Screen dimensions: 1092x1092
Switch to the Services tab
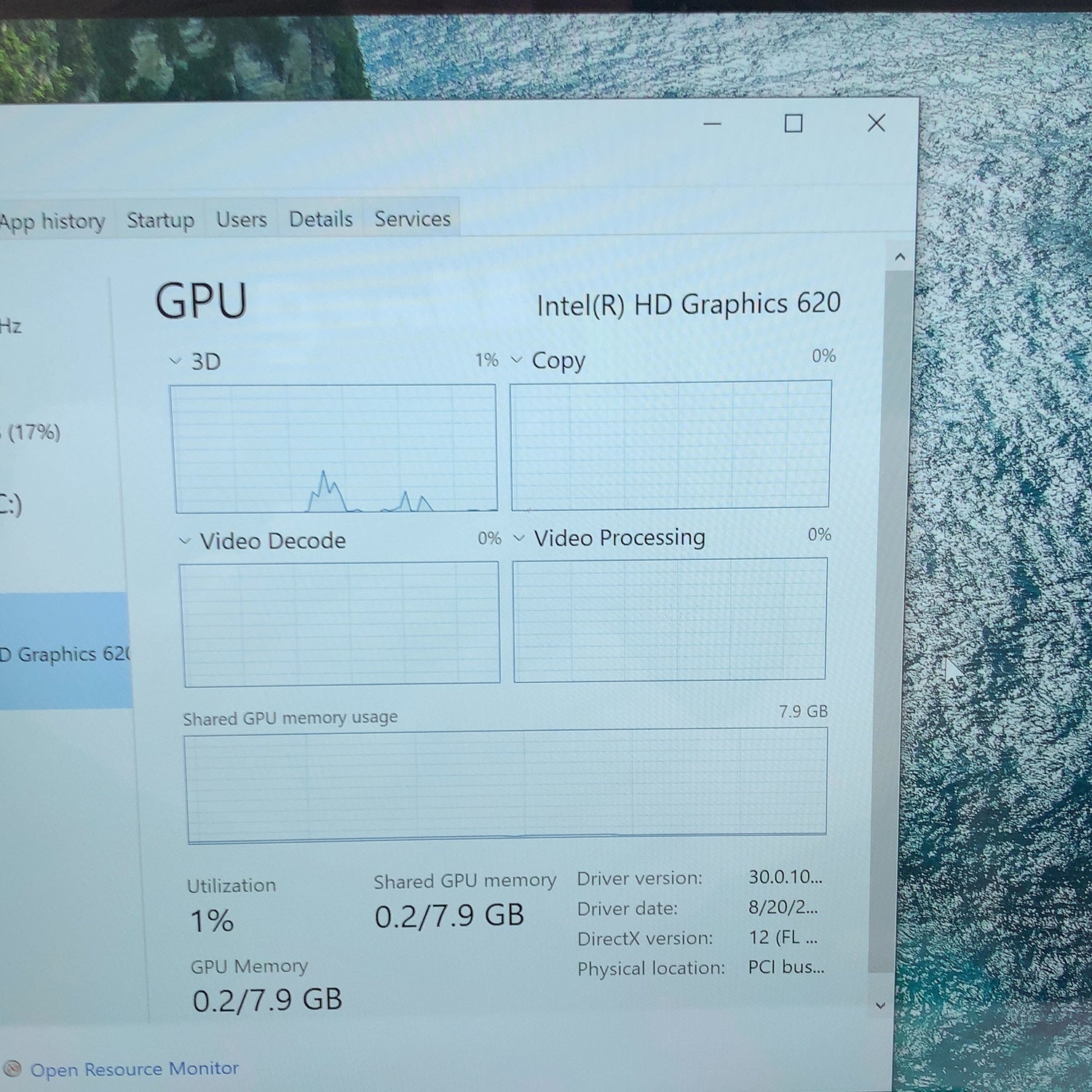(412, 218)
